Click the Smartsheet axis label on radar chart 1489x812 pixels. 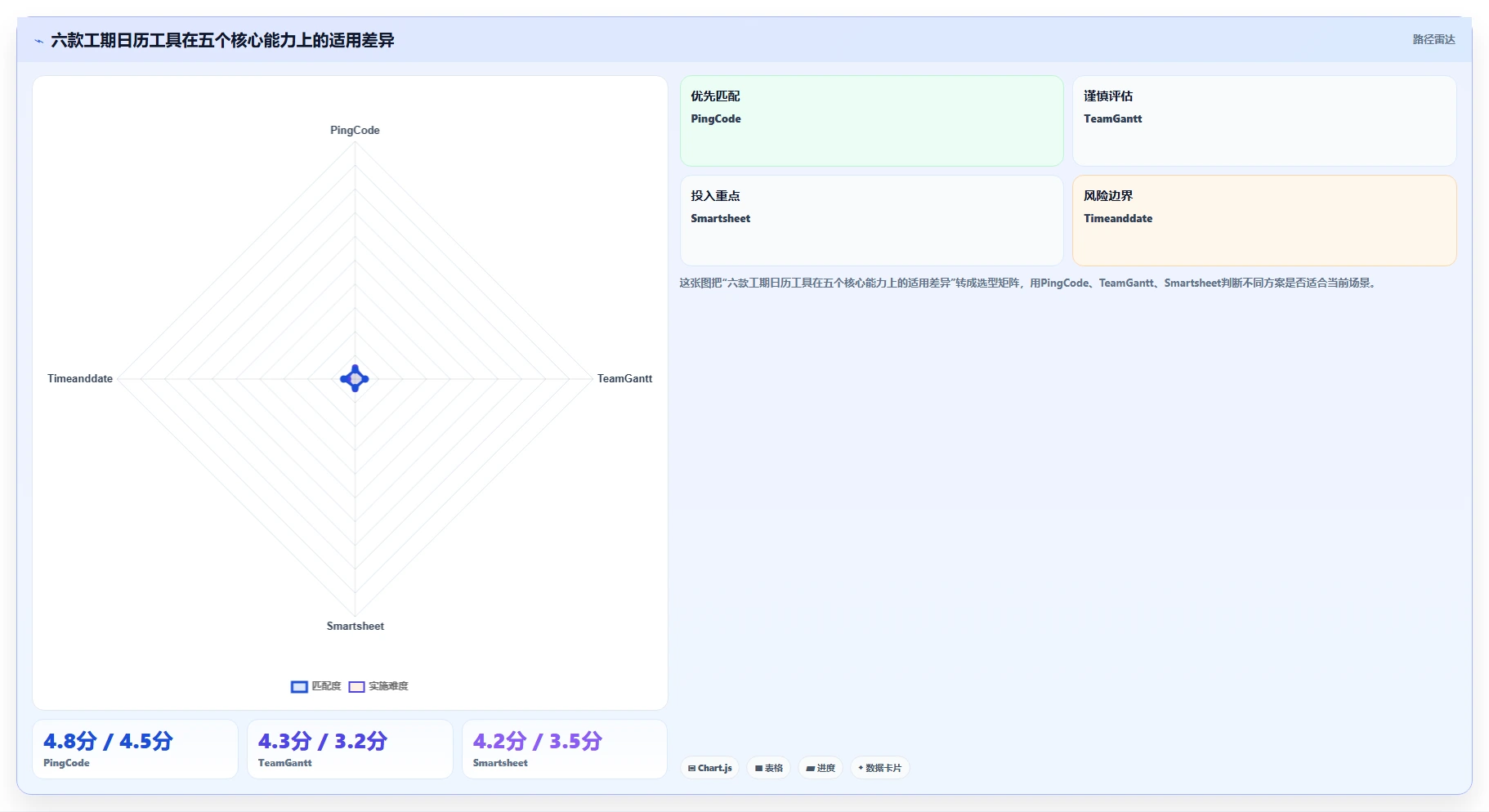click(355, 626)
